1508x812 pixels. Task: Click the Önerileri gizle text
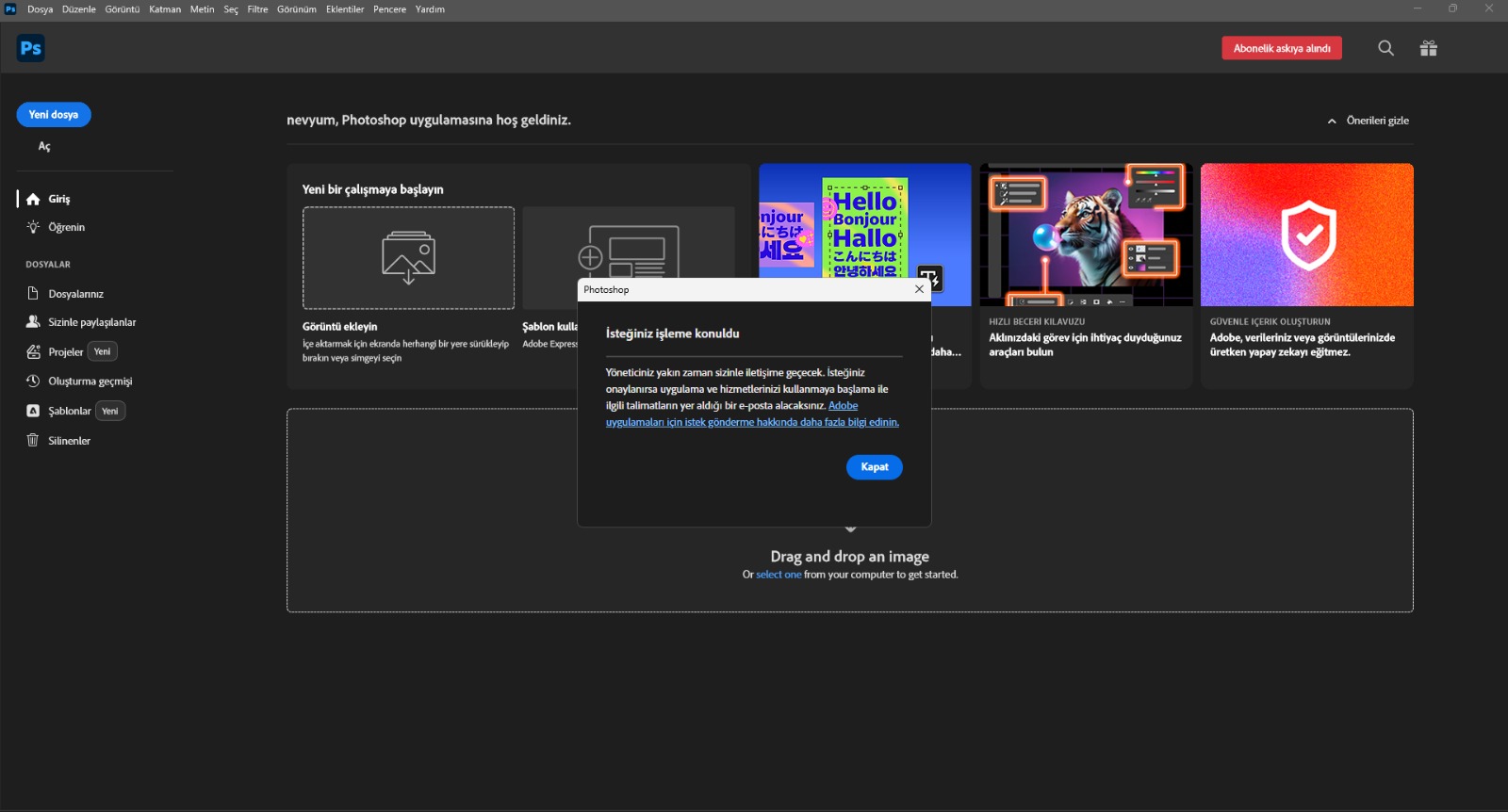click(1378, 121)
